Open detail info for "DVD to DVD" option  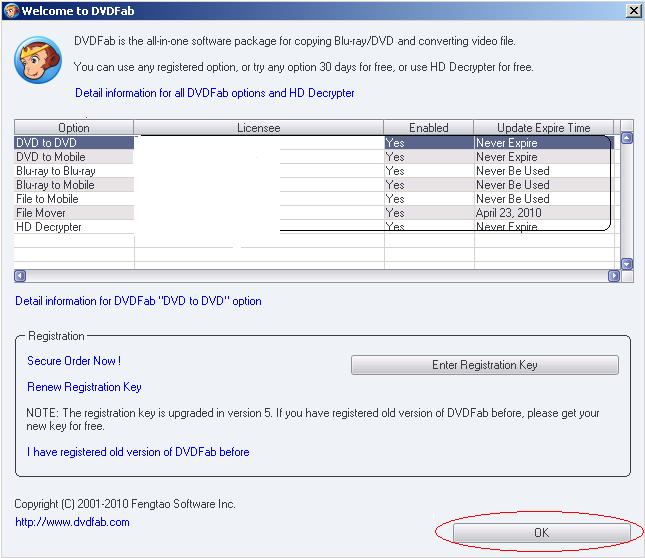138,301
